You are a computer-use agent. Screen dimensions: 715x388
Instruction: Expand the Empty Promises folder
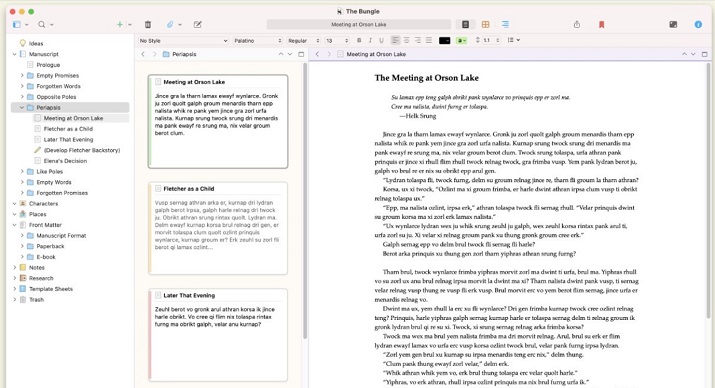pos(22,75)
